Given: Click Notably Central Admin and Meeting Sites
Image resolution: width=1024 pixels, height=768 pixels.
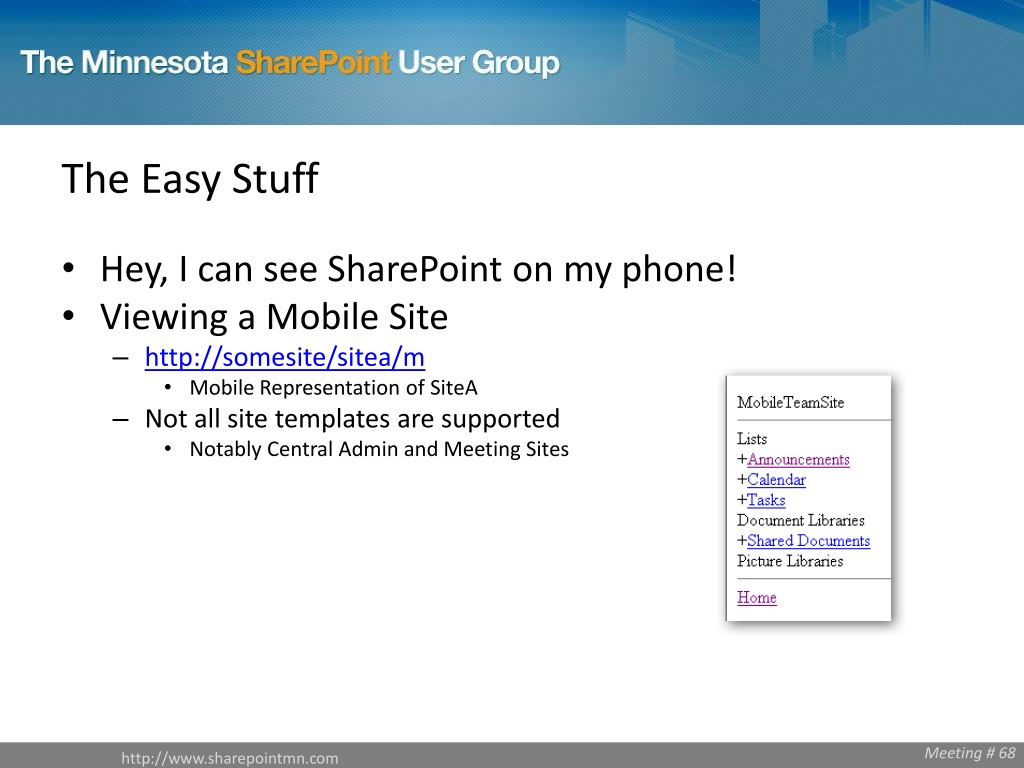Looking at the screenshot, I should click(379, 449).
